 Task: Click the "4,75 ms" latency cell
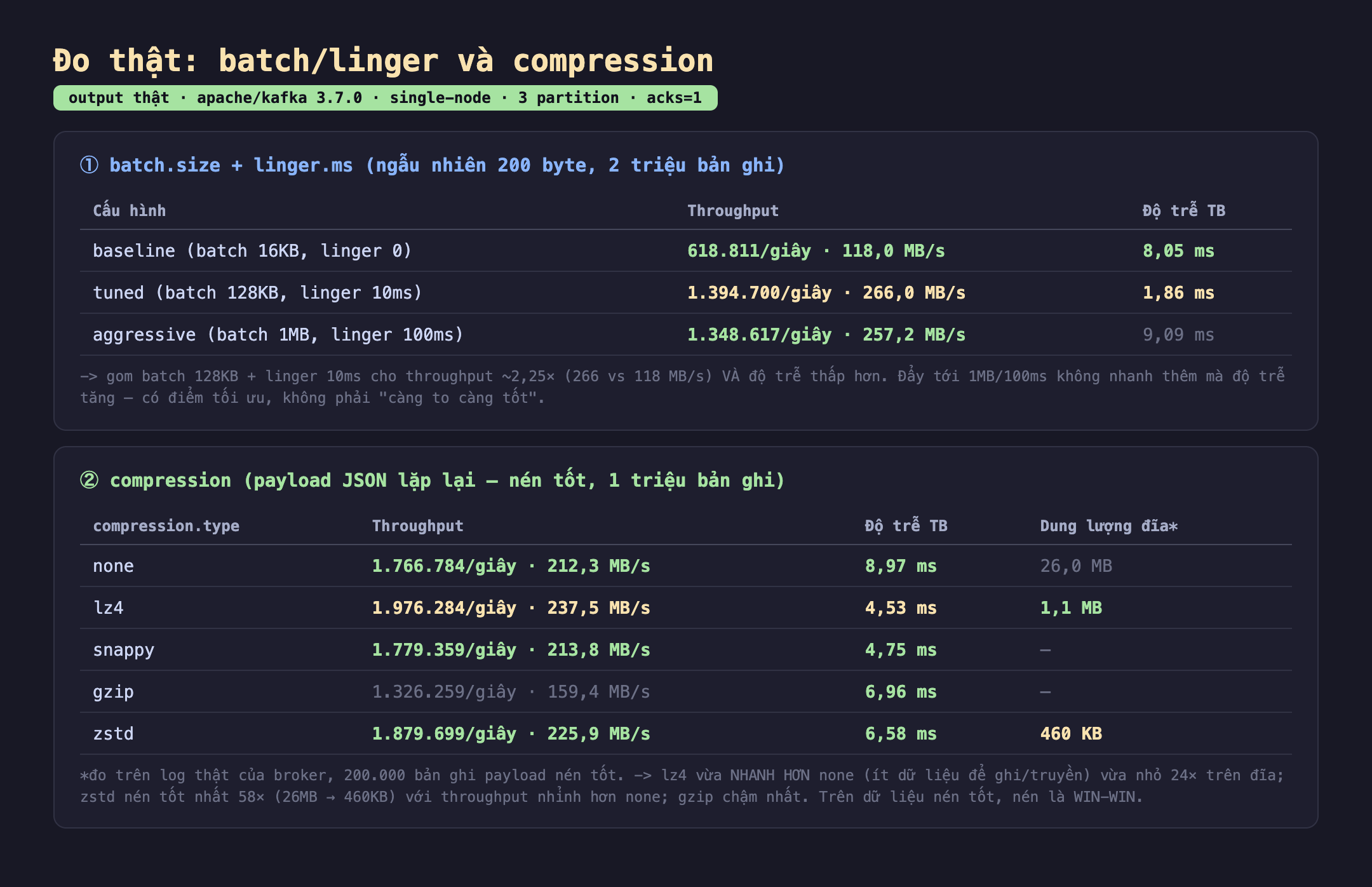[x=901, y=650]
